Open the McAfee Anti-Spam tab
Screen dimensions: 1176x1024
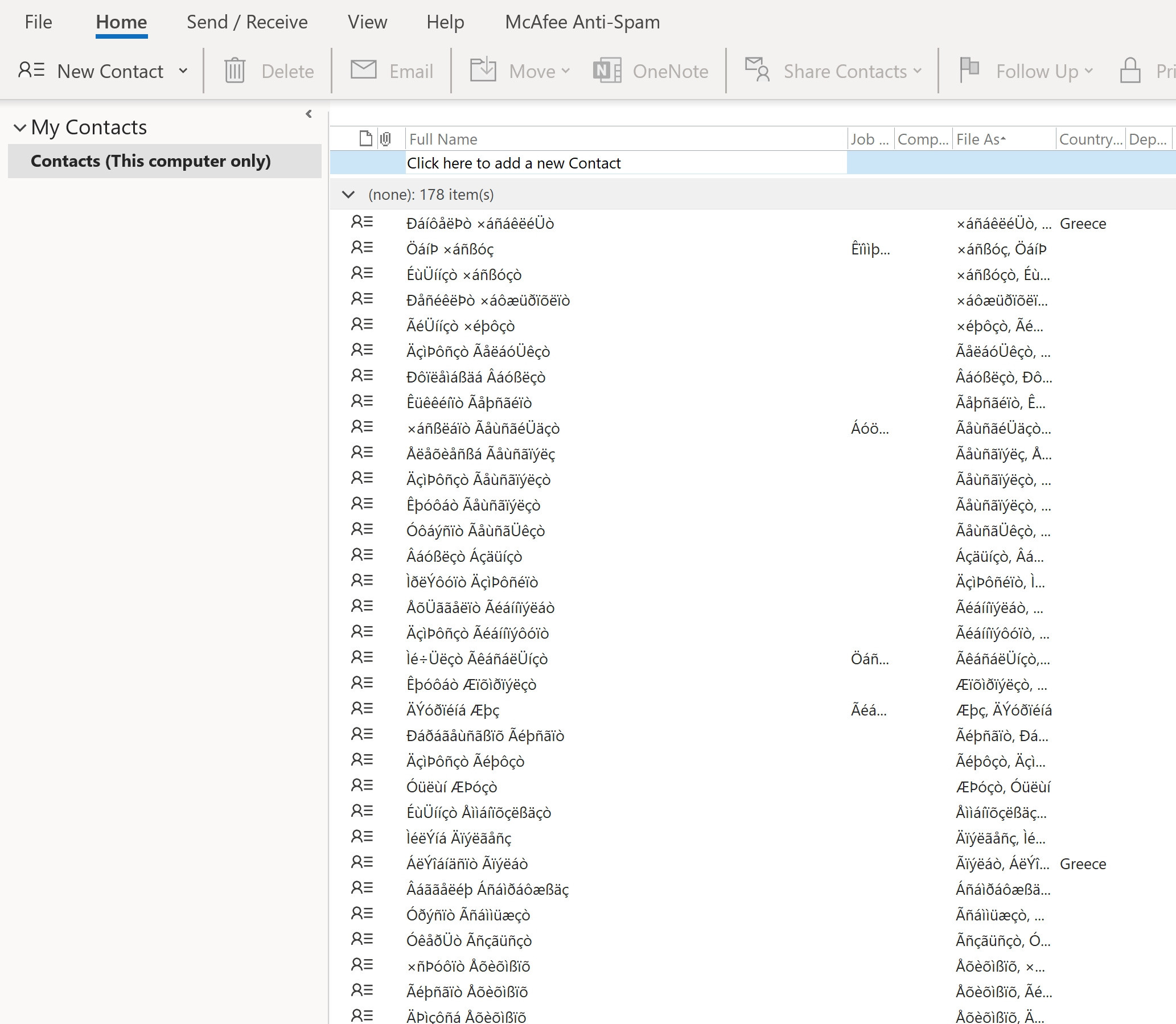[582, 22]
